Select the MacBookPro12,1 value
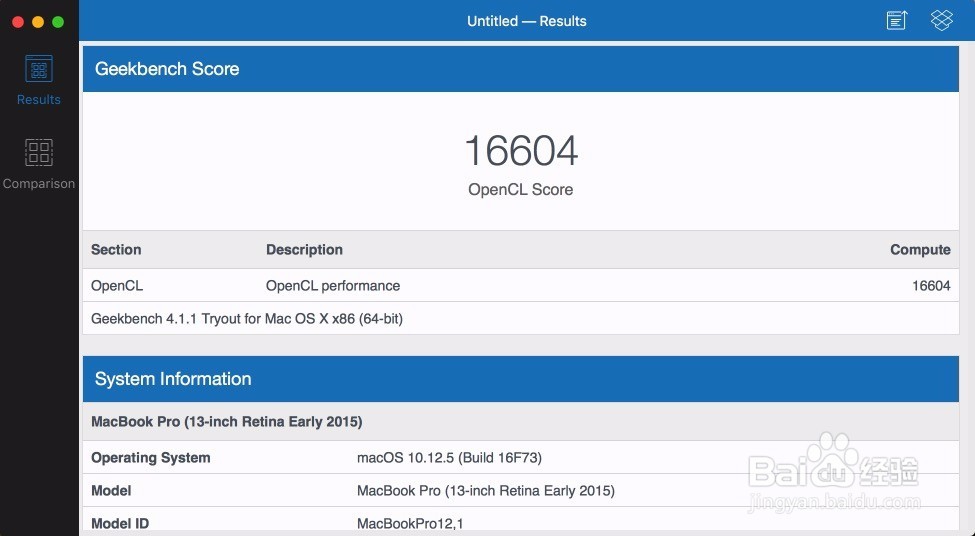The width and height of the screenshot is (975, 536). (410, 524)
